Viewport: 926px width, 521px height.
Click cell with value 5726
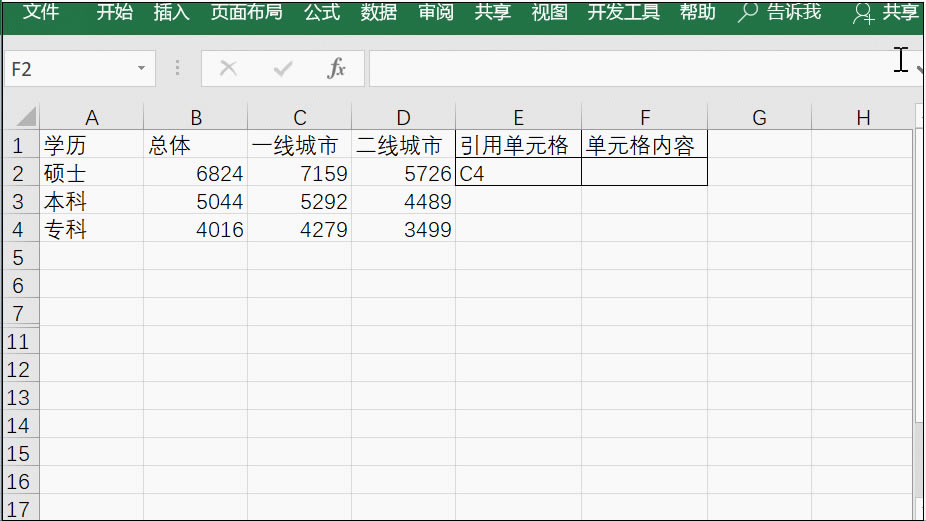pyautogui.click(x=403, y=172)
